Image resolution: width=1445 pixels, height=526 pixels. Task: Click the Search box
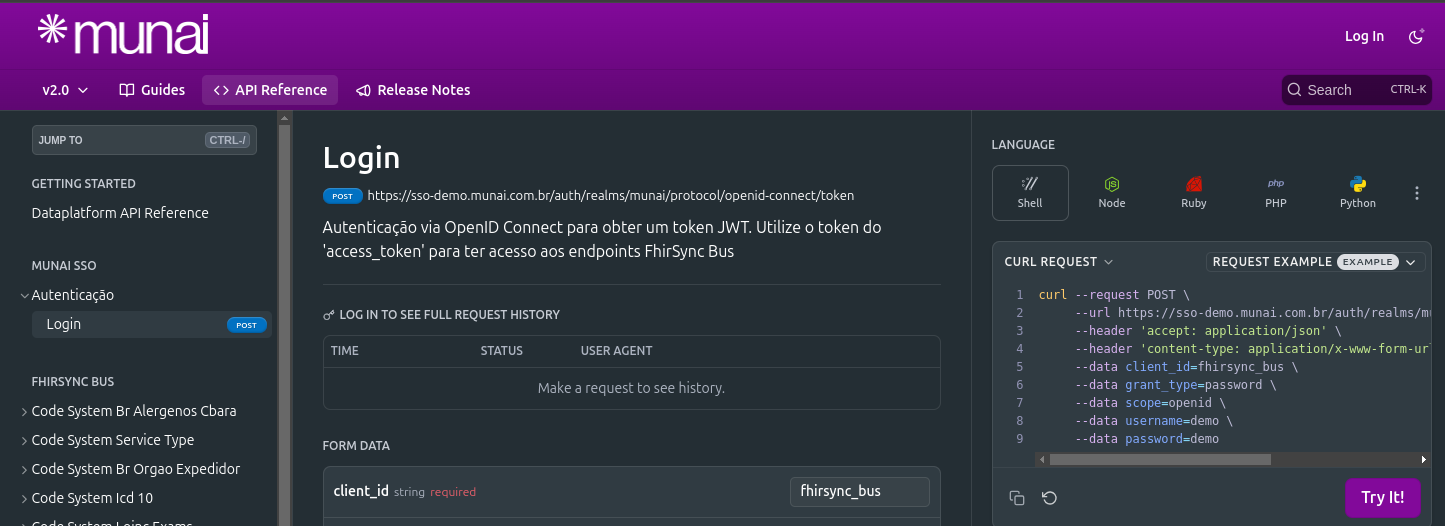1357,90
